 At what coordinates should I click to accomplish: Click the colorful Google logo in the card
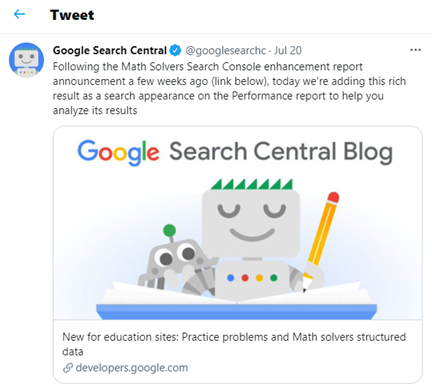point(118,153)
